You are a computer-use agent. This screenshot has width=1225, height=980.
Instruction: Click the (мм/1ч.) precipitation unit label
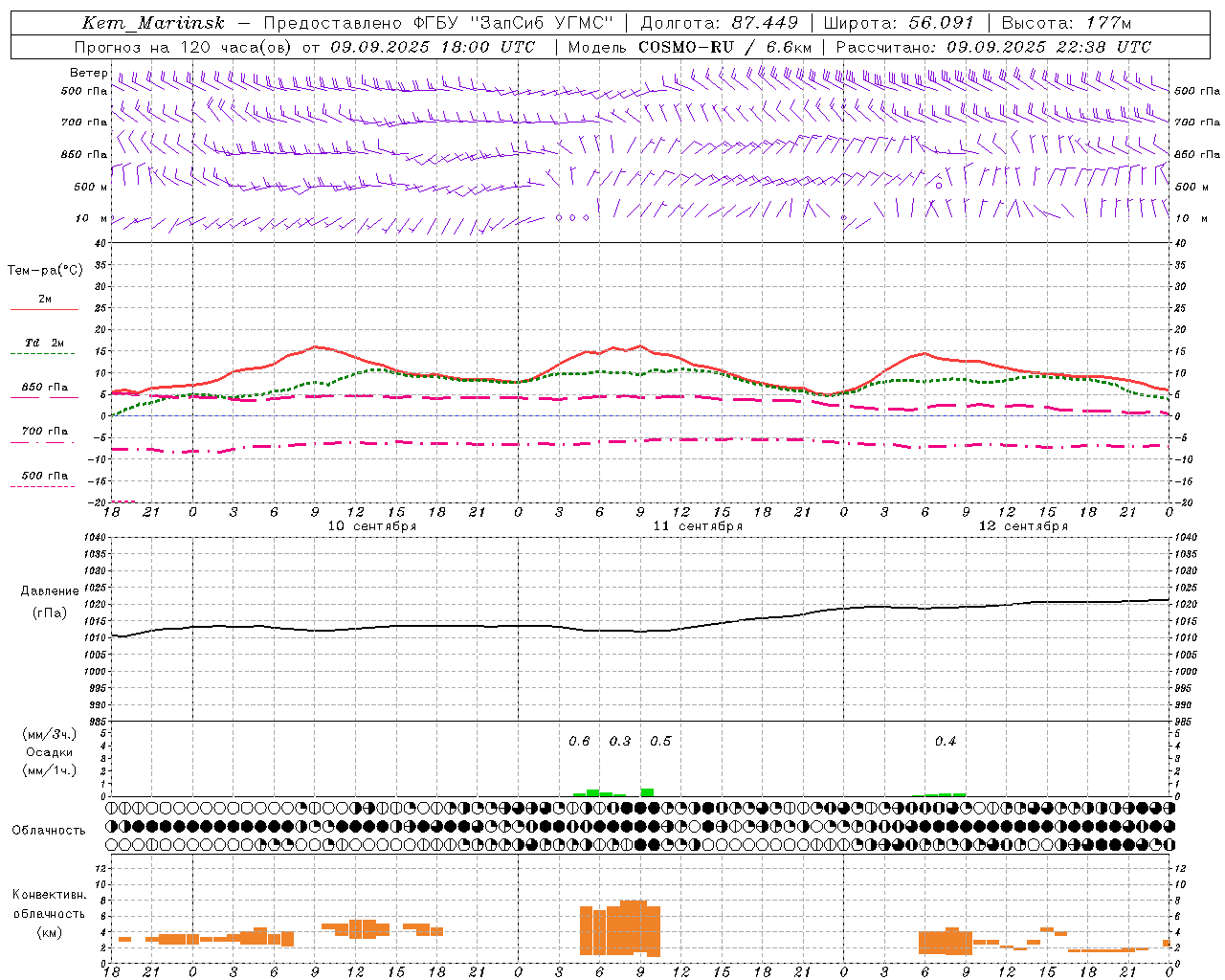click(50, 770)
